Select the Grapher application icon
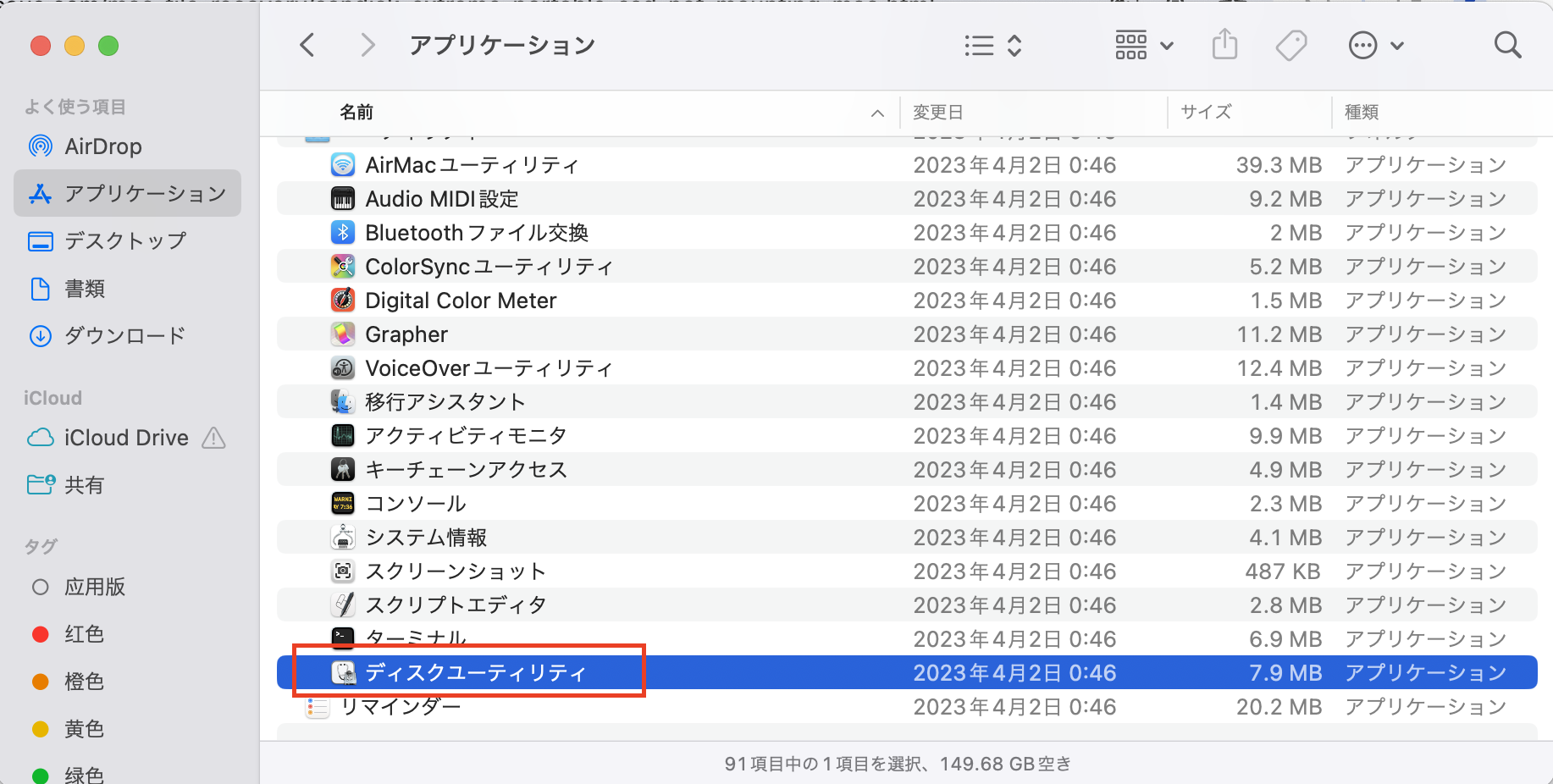Screen dimensions: 1553x784 coord(342,334)
